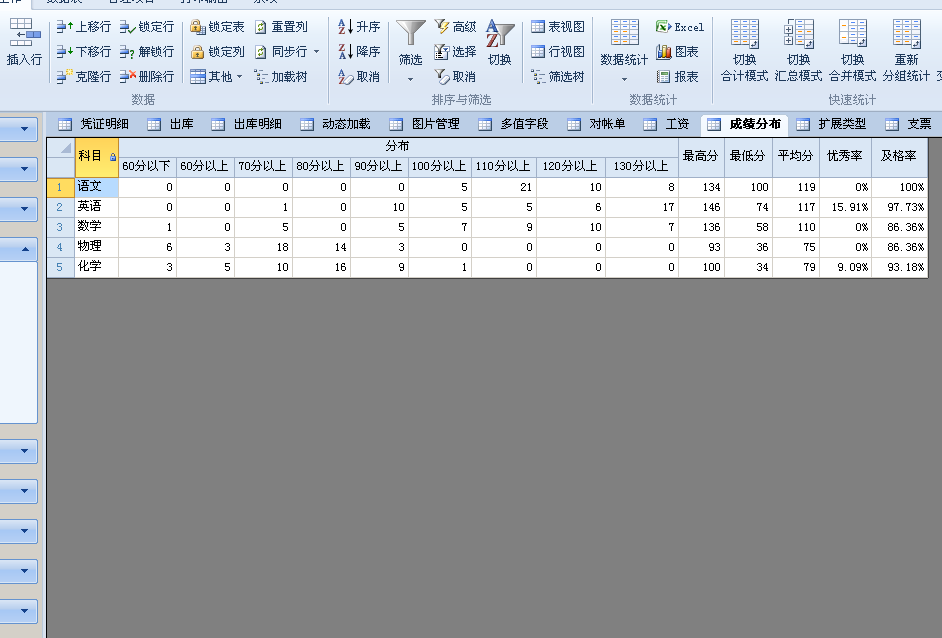Click the 升序 ascending sort icon

(346, 27)
